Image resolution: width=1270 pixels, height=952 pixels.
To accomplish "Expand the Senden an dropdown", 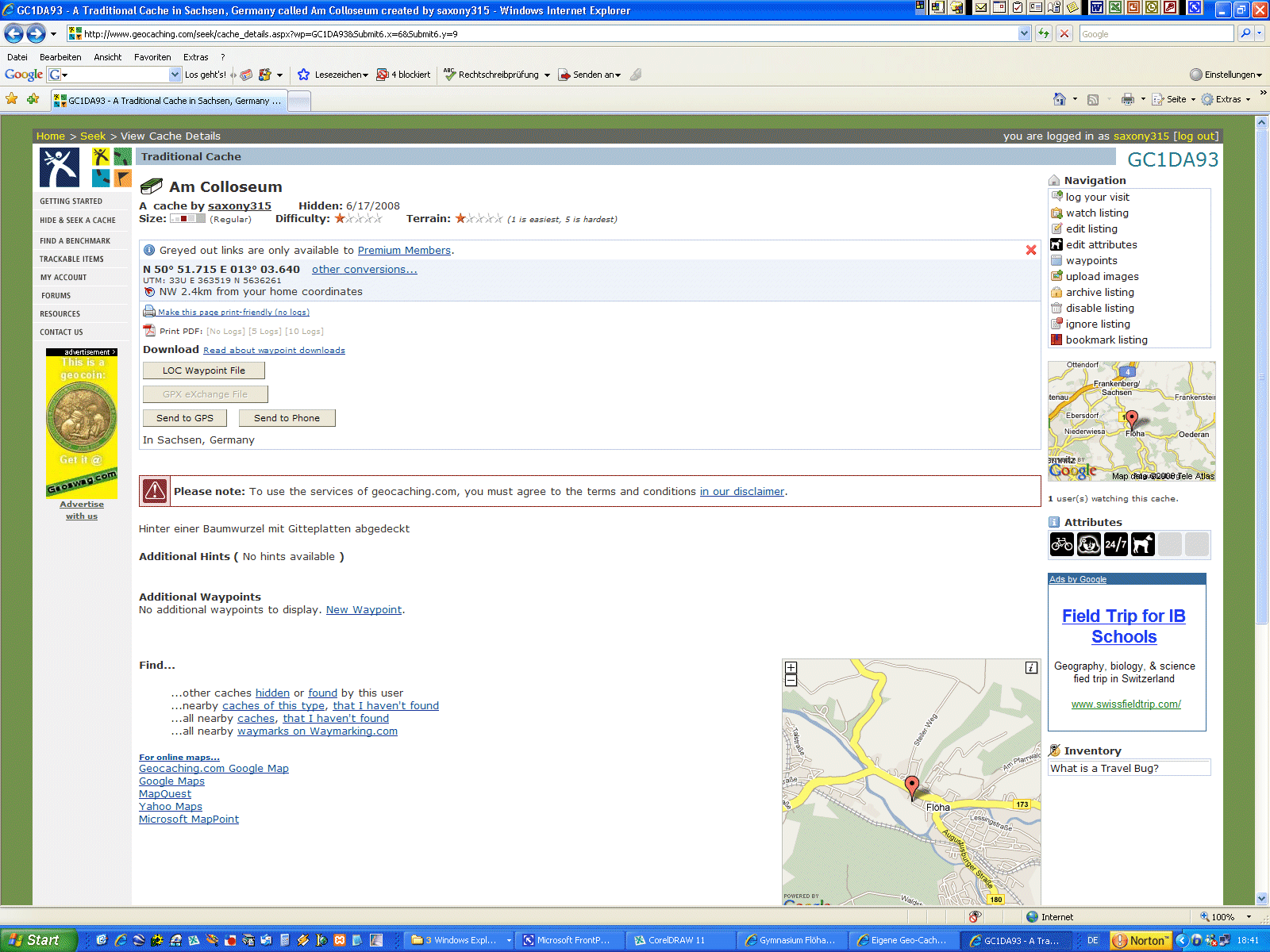I will point(618,75).
